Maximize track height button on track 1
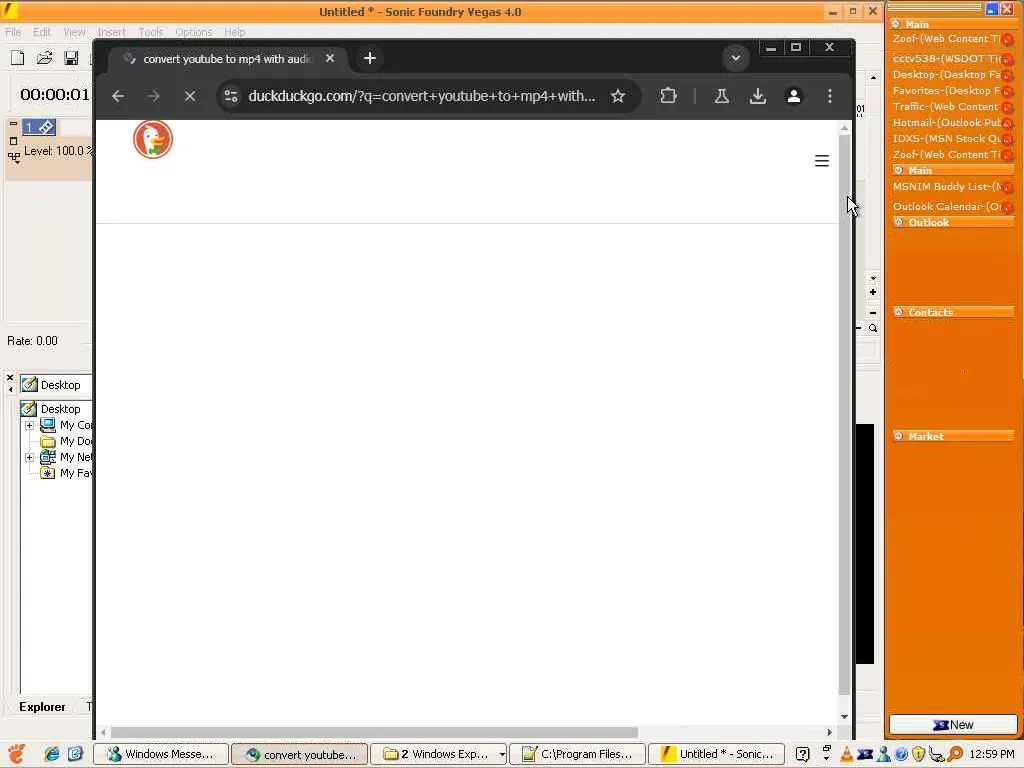 click(13, 140)
